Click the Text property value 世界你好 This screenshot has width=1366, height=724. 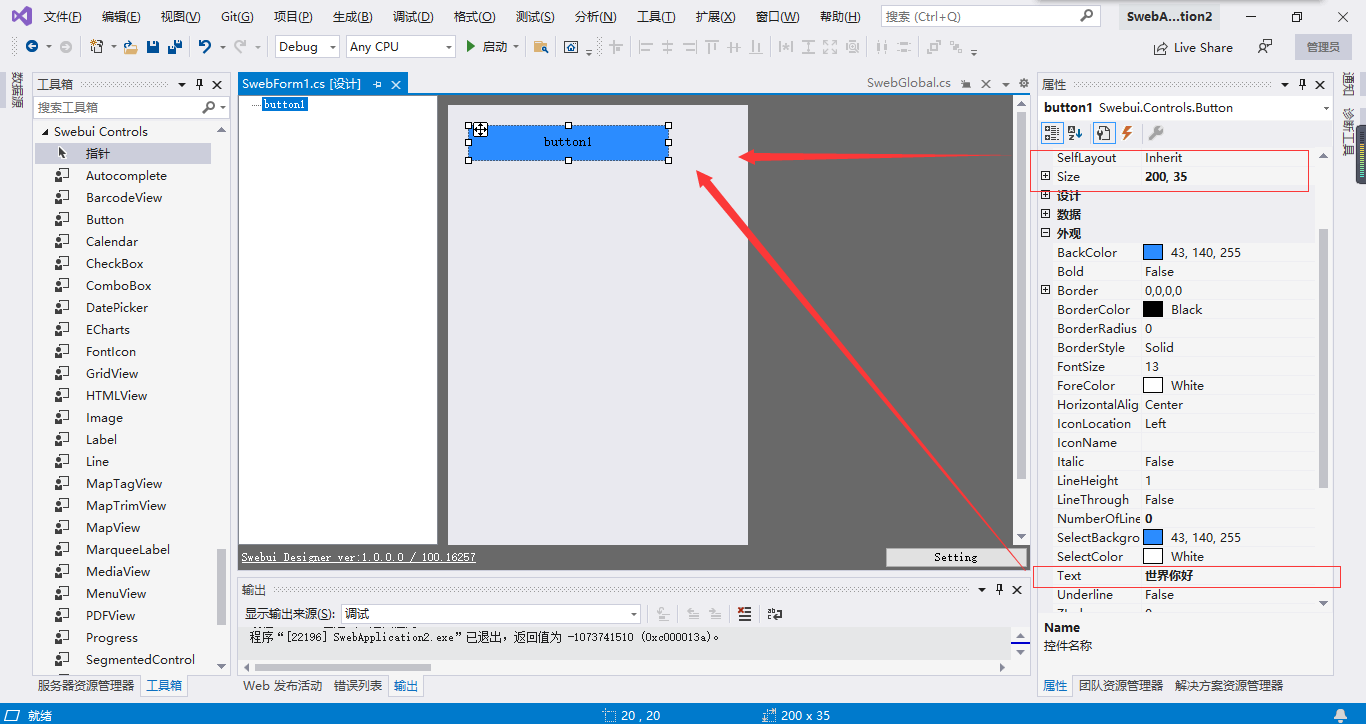[1169, 576]
